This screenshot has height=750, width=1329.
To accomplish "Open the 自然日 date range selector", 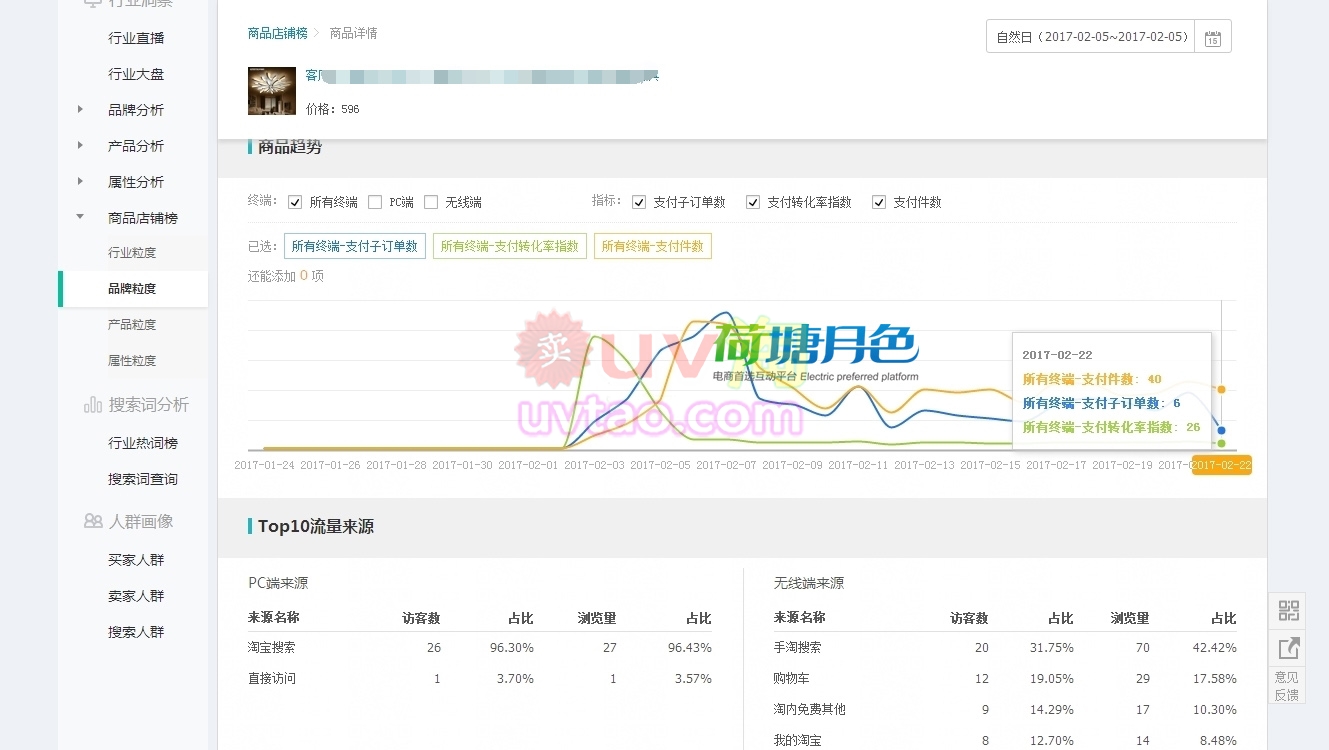I will [1091, 37].
